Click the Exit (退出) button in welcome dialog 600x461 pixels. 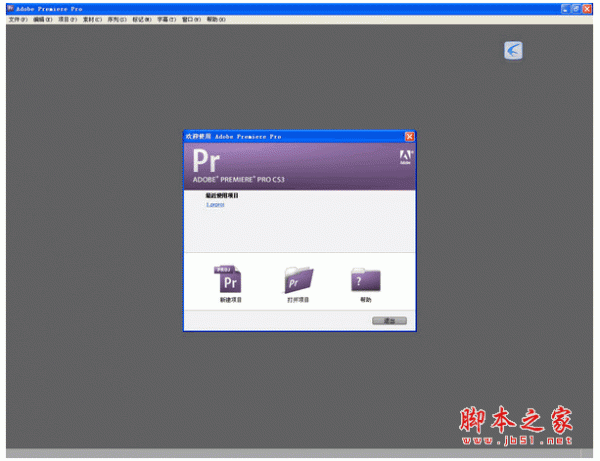[x=389, y=321]
